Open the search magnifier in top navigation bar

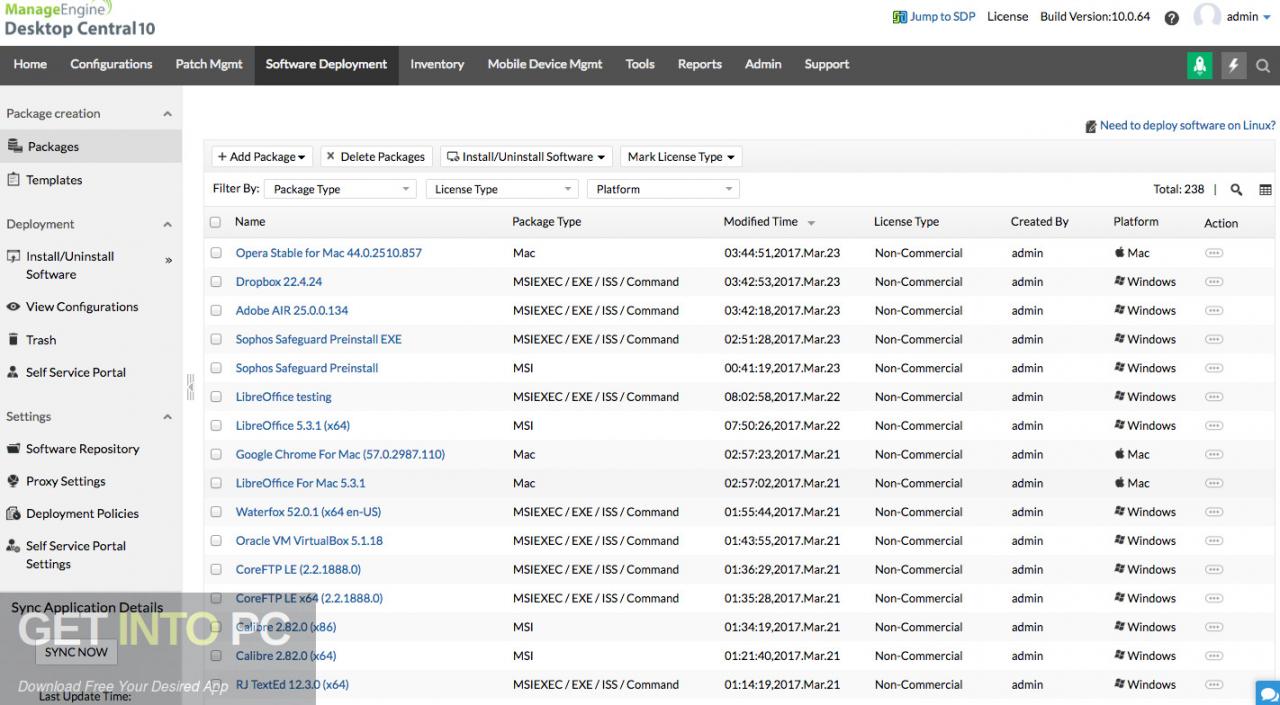(1263, 66)
